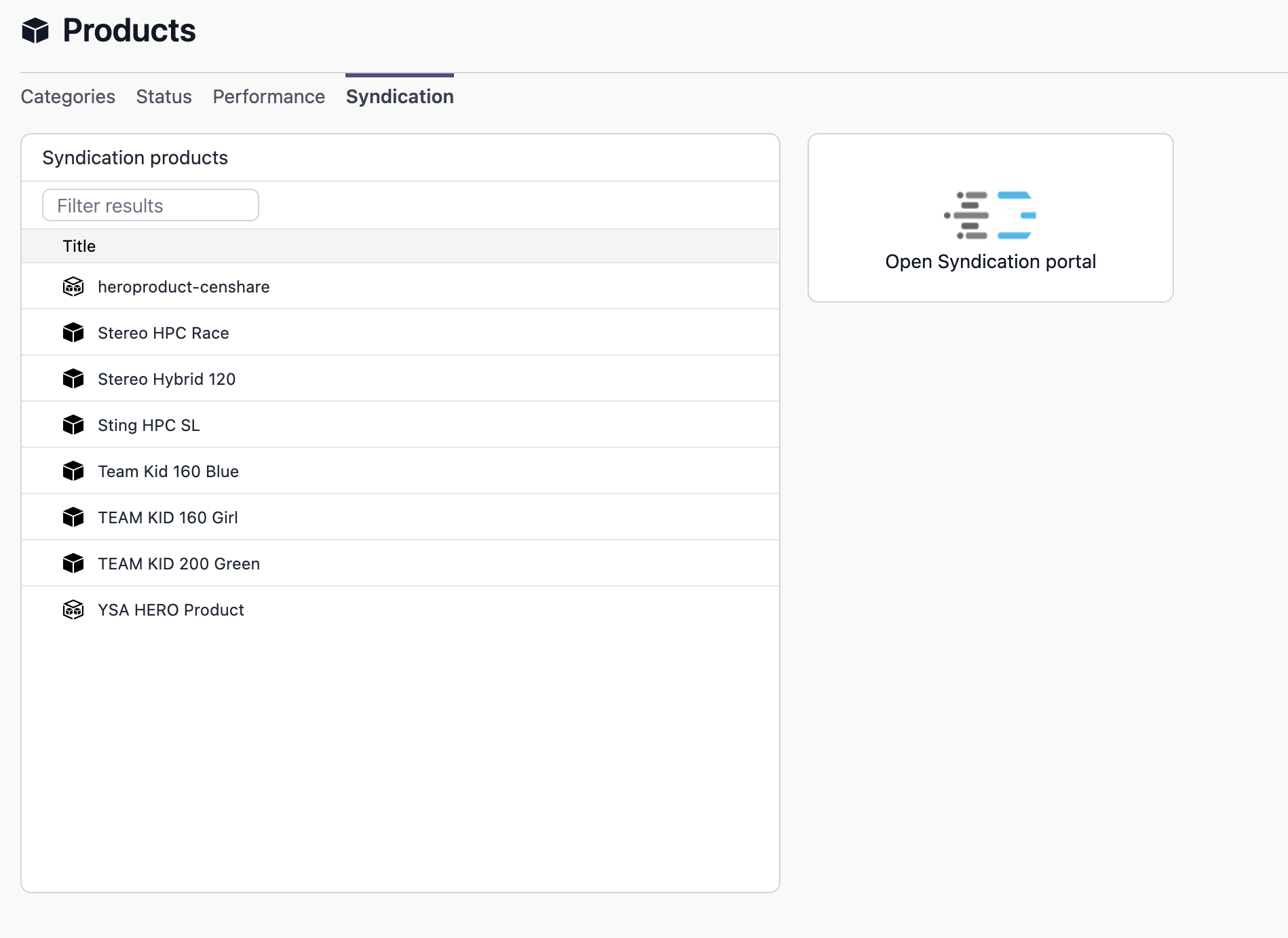Open the TEAM KID 200 Green entry

tap(179, 563)
